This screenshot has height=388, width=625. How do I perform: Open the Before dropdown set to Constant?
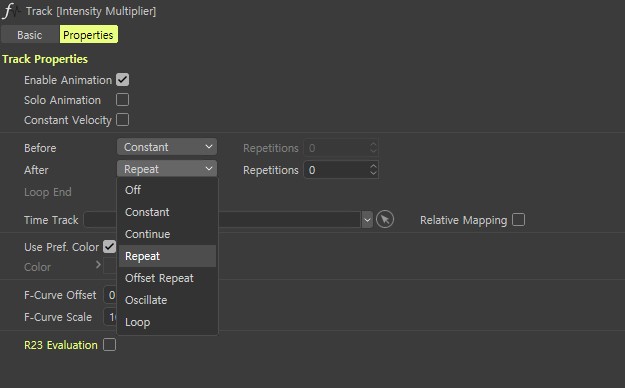[167, 147]
